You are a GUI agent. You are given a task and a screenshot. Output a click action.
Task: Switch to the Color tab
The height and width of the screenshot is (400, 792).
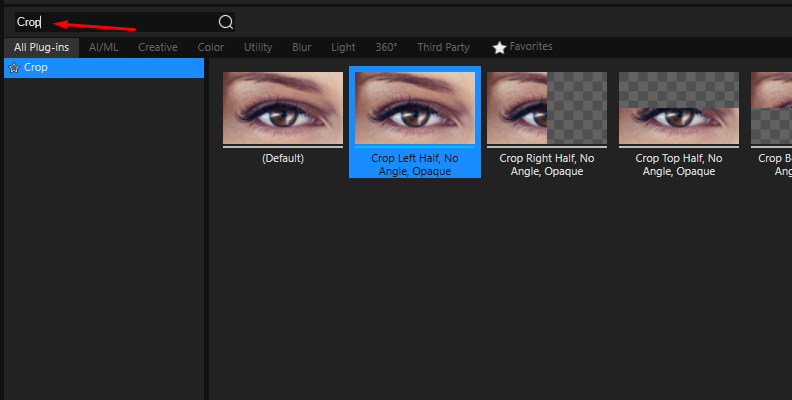click(211, 47)
